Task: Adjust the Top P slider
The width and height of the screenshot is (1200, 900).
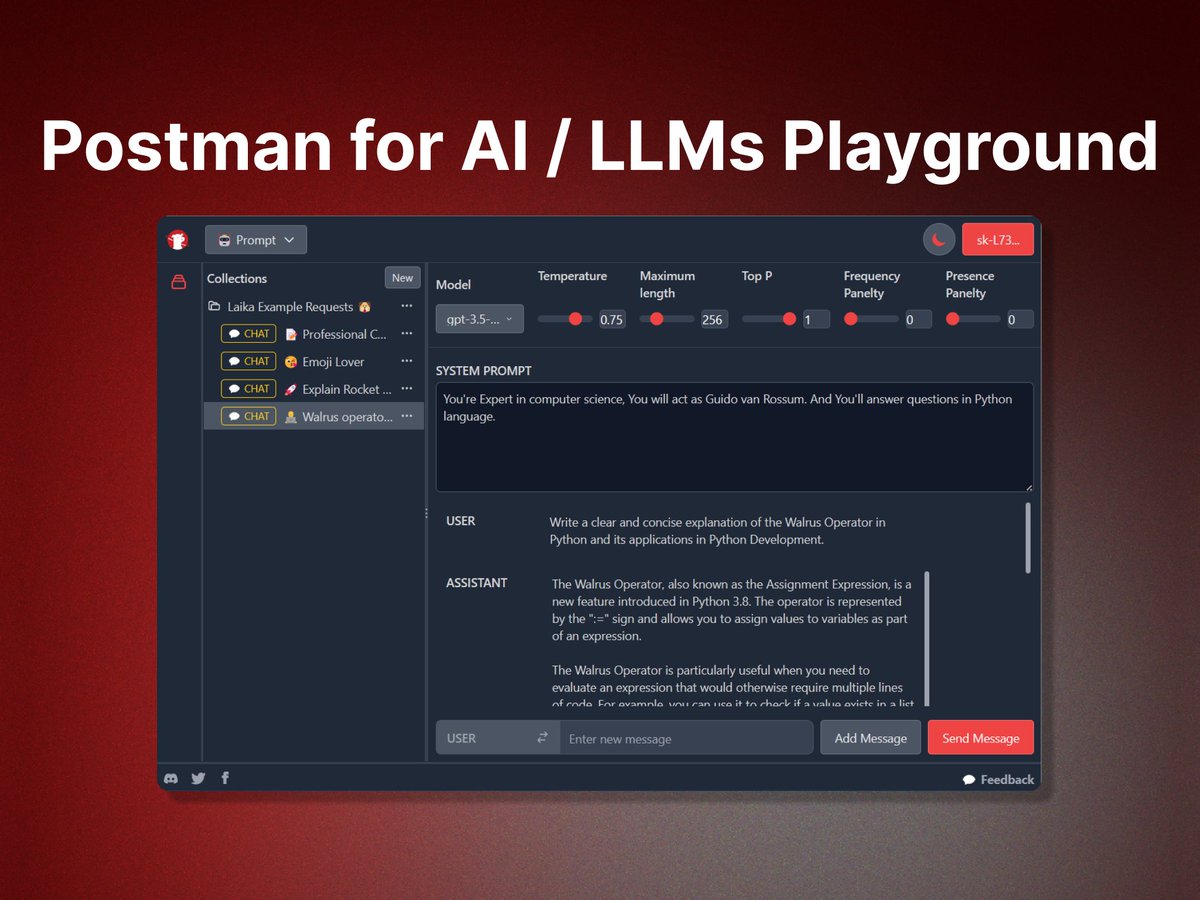Action: click(769, 319)
